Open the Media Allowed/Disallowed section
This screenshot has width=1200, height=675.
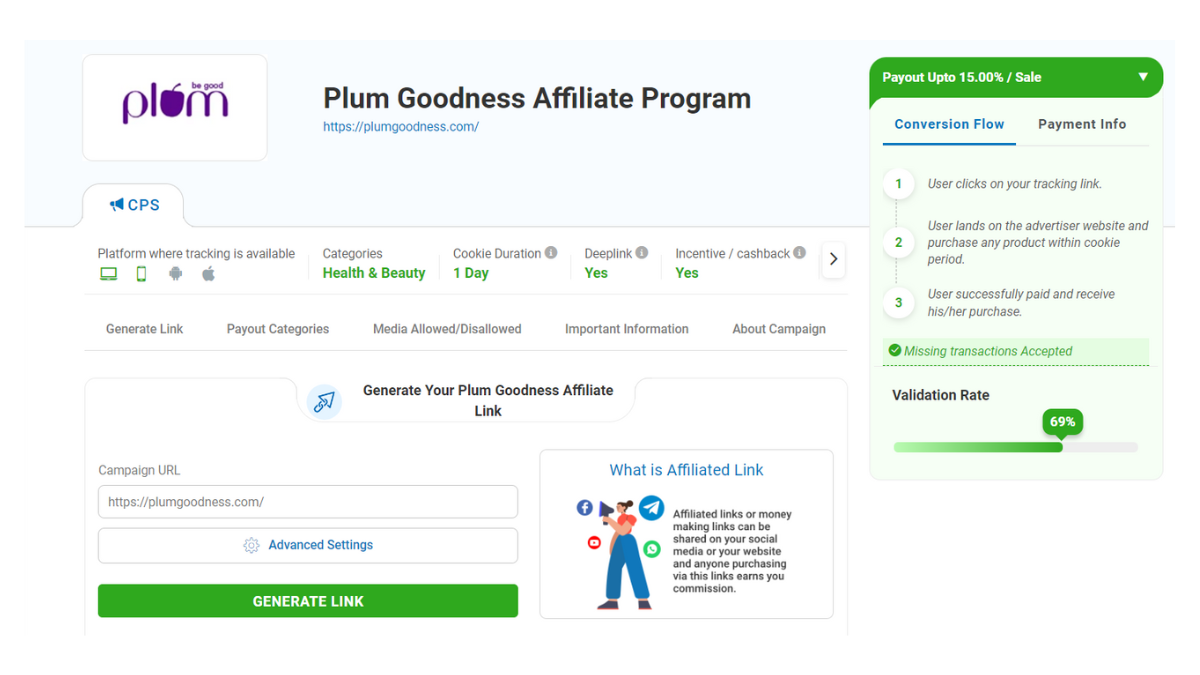(x=447, y=328)
